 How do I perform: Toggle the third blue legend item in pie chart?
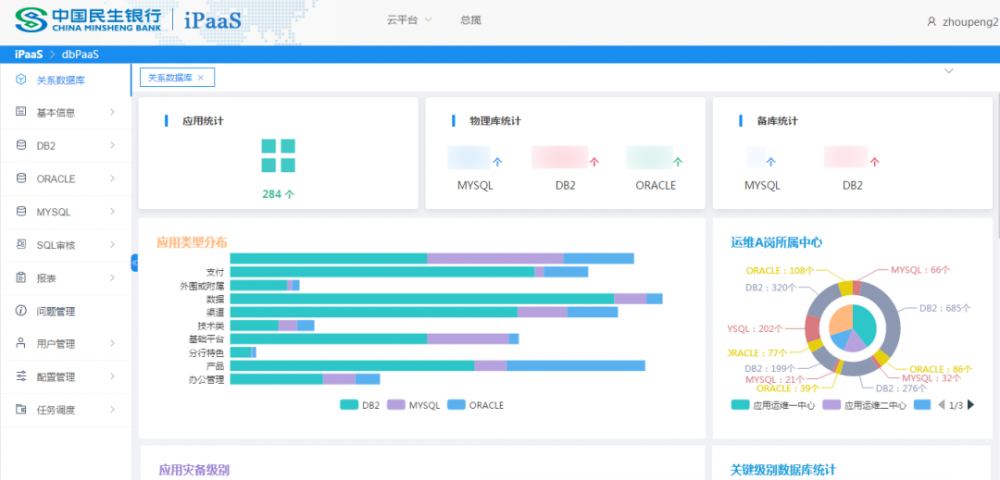coord(922,405)
